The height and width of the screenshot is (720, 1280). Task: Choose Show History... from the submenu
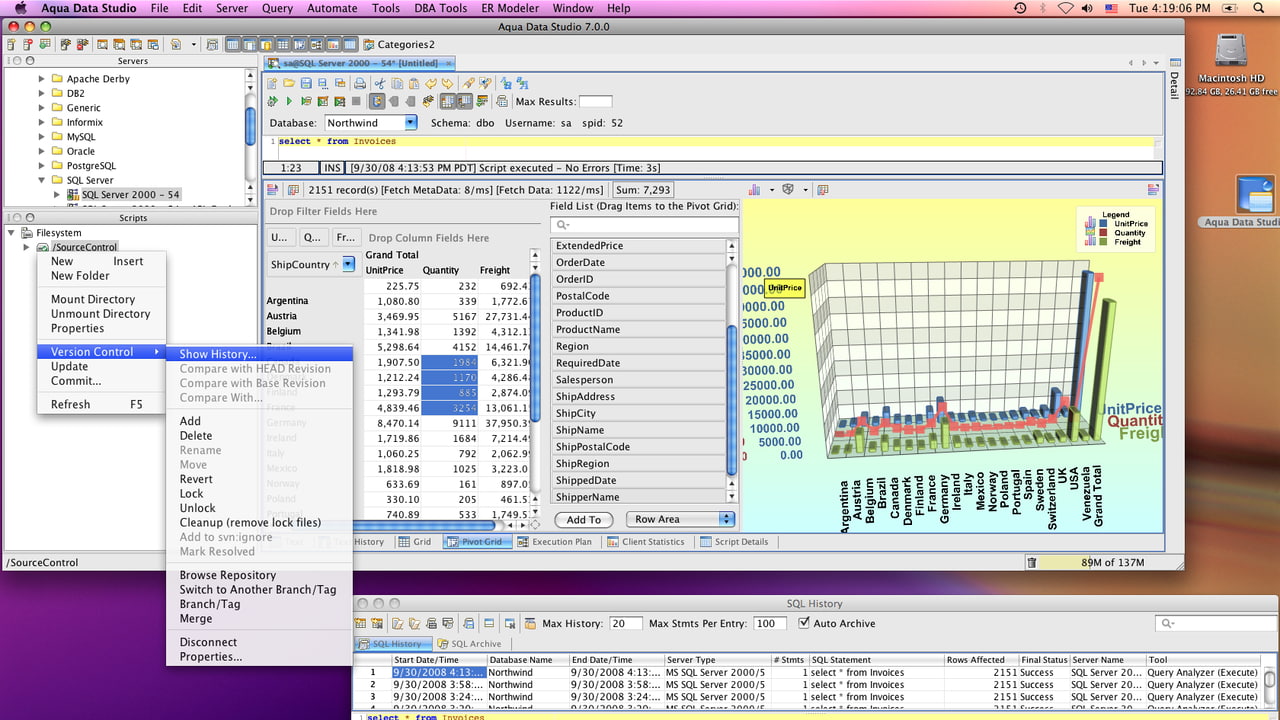coord(218,354)
